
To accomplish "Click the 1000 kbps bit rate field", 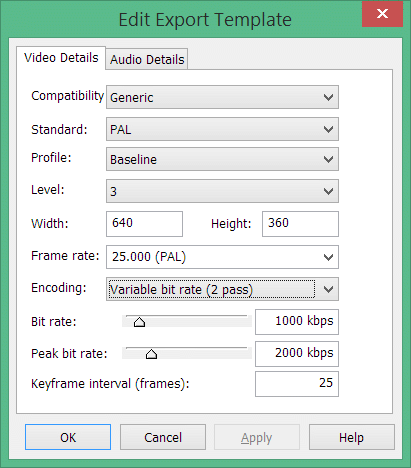I will pyautogui.click(x=297, y=322).
